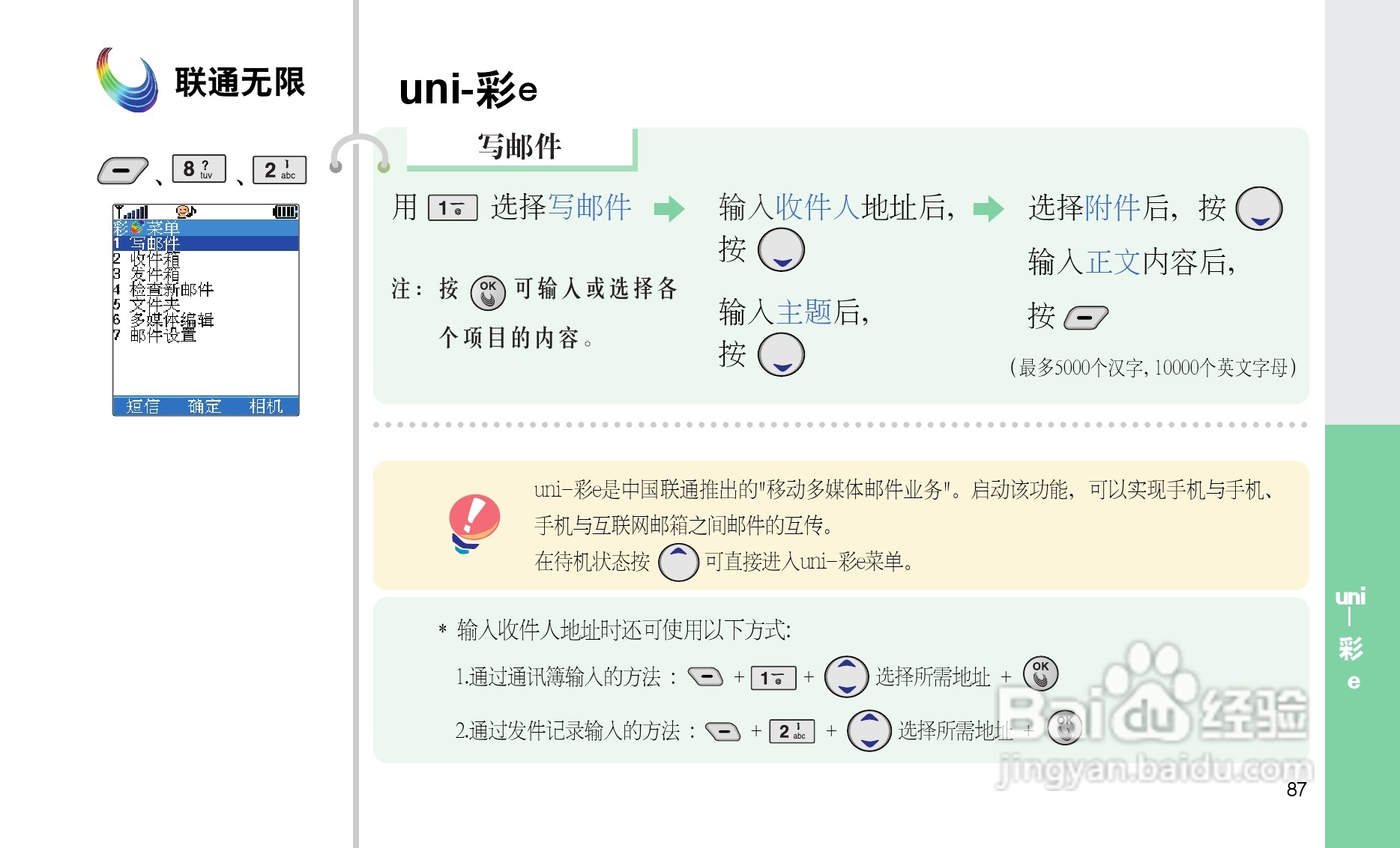Select 3 发件箱 in the phone menu
This screenshot has height=848, width=1400.
pos(205,273)
